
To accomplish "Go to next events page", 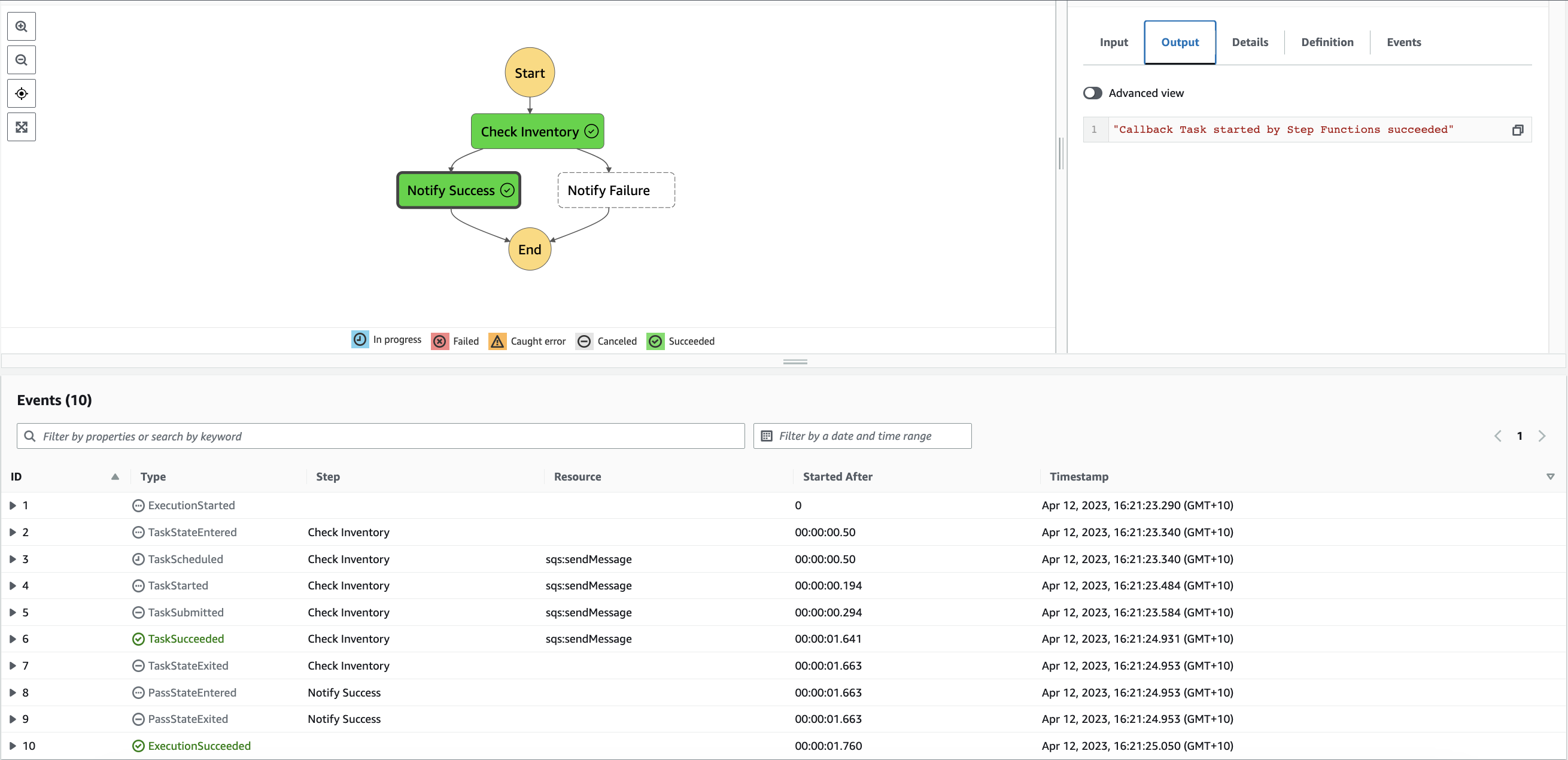I will point(1542,436).
